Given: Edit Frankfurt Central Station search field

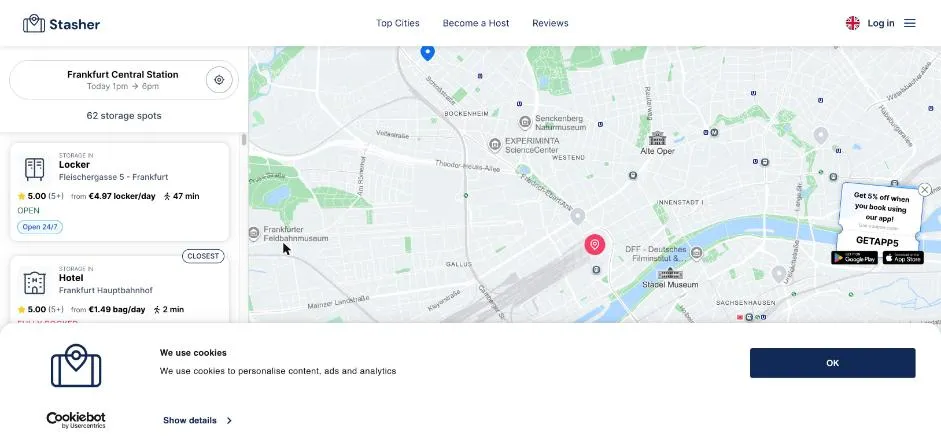Looking at the screenshot, I should 124,80.
